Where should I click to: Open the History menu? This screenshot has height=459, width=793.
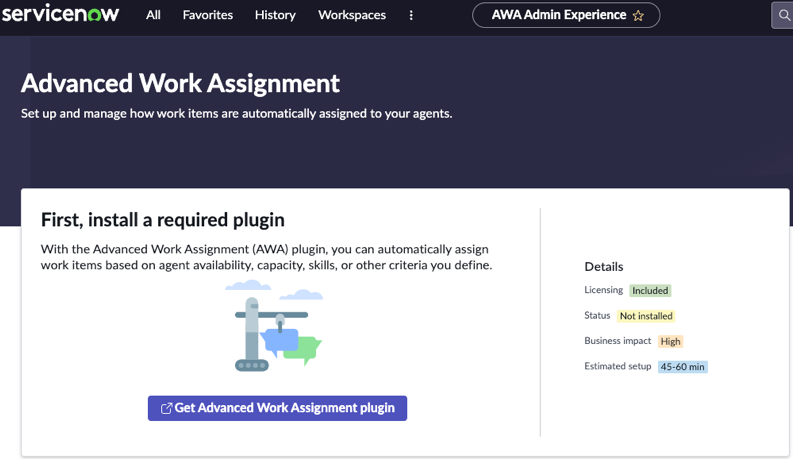(x=275, y=15)
